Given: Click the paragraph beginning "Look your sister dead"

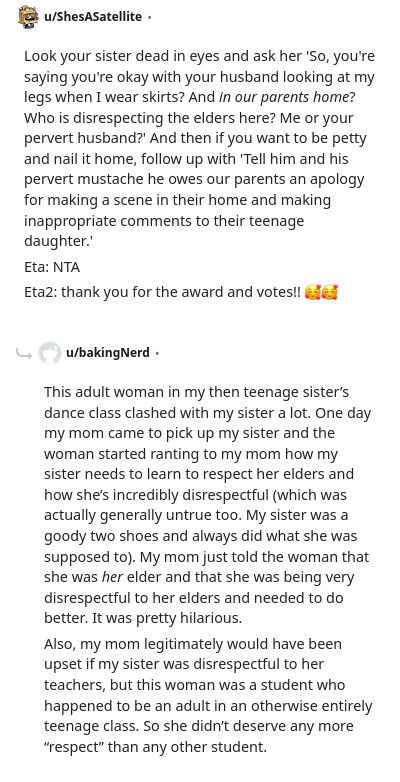Looking at the screenshot, I should [x=200, y=149].
